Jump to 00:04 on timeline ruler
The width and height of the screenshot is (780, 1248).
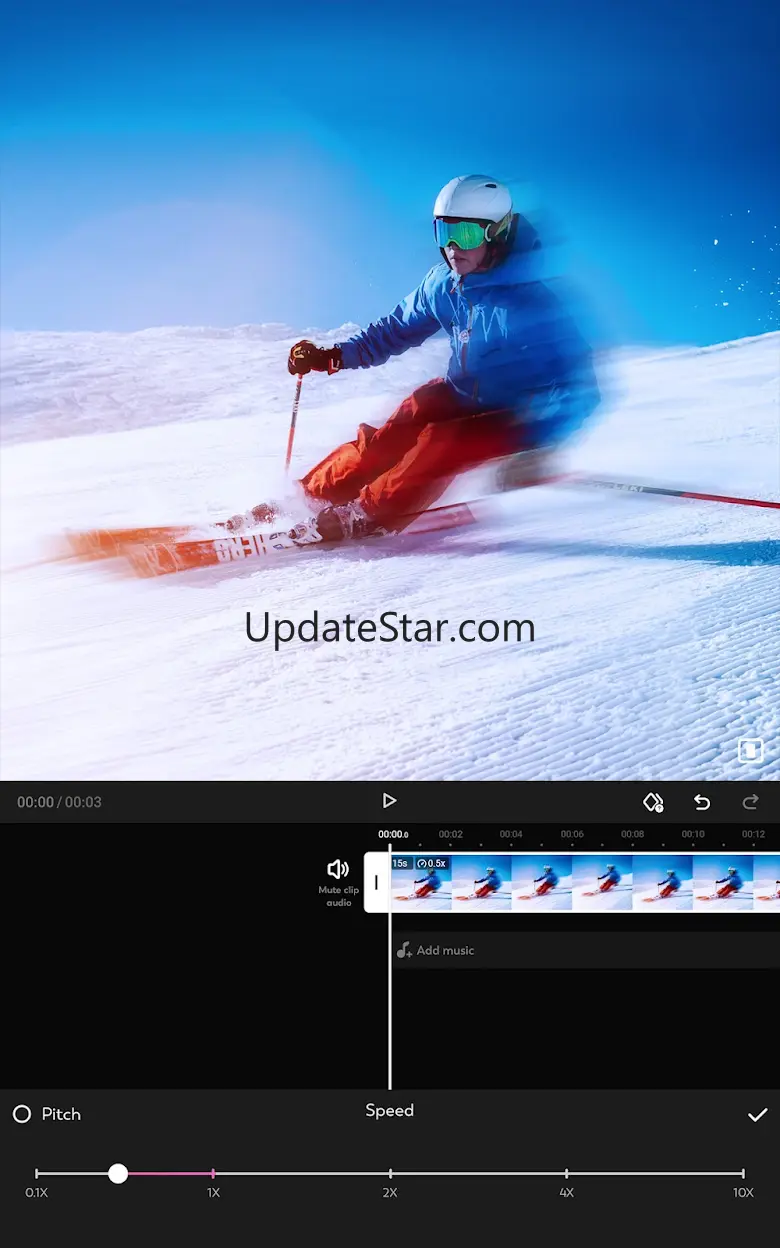pyautogui.click(x=511, y=834)
